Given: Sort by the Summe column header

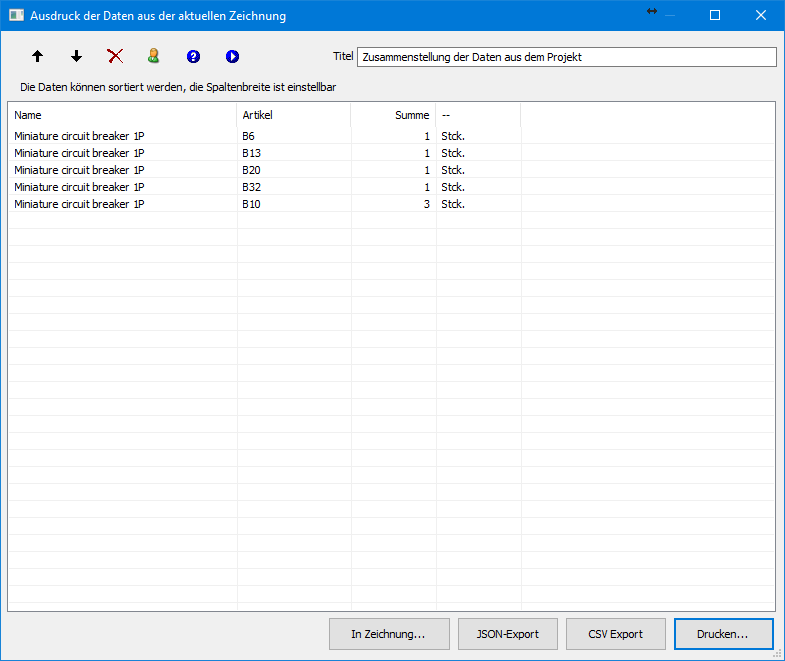Looking at the screenshot, I should [x=393, y=115].
